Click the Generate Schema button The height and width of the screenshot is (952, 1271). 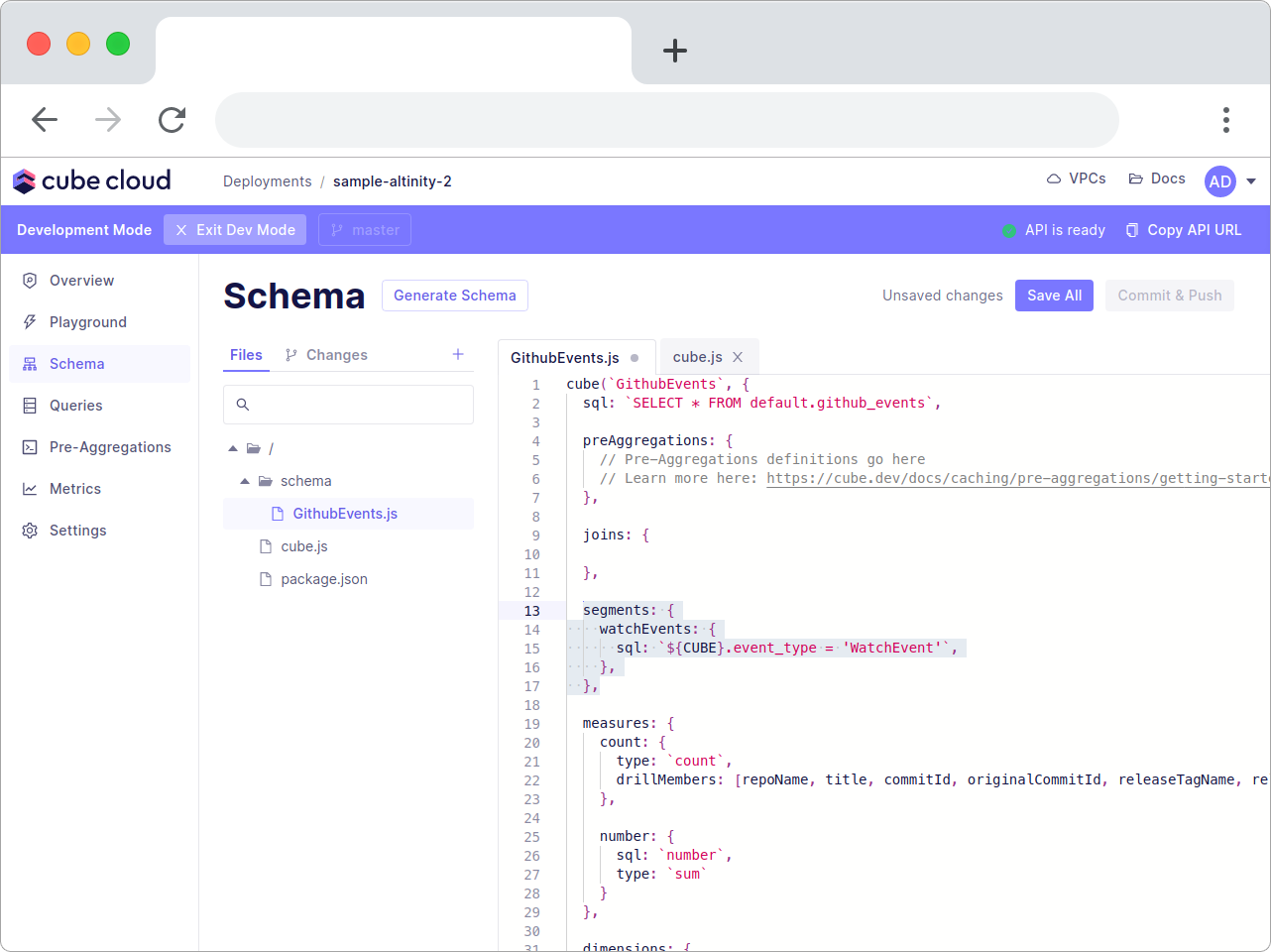click(x=454, y=295)
